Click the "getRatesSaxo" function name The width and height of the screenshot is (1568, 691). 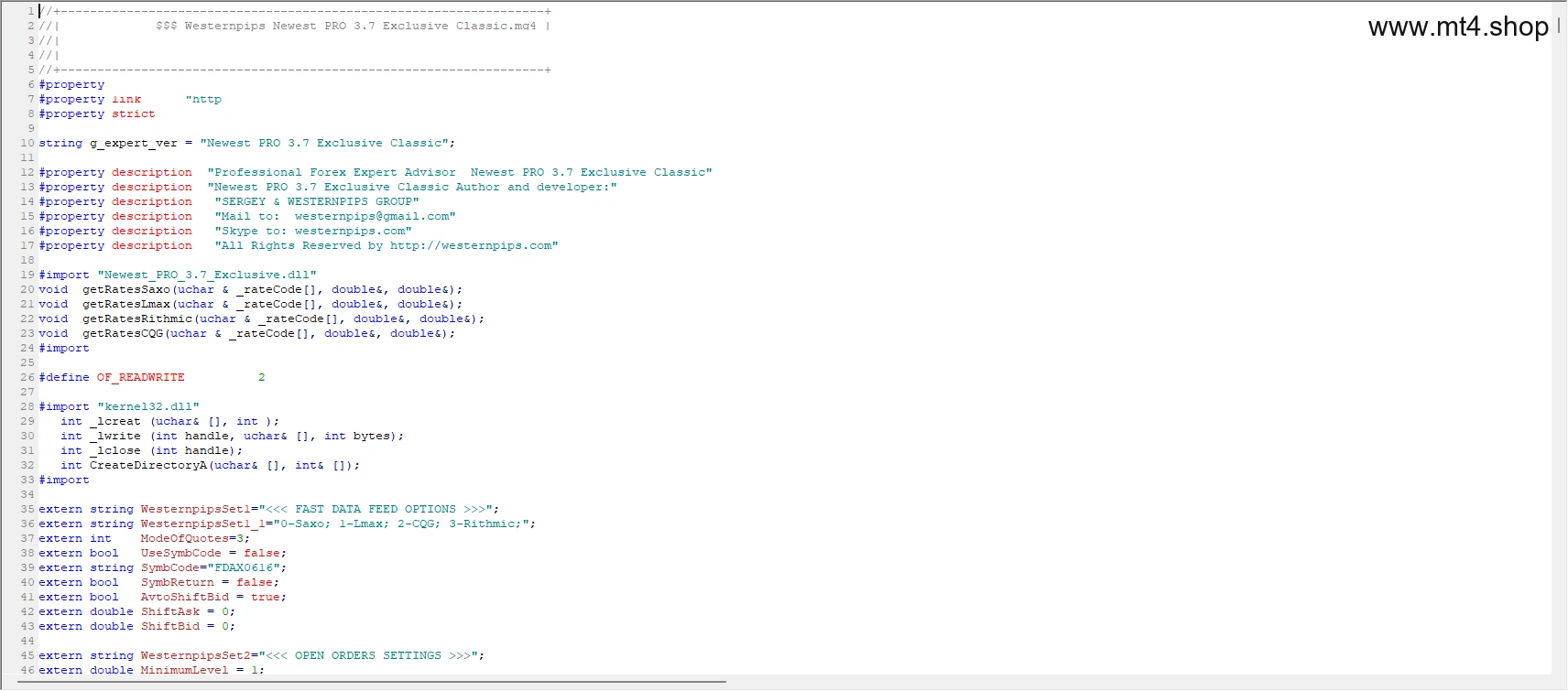pyautogui.click(x=126, y=289)
